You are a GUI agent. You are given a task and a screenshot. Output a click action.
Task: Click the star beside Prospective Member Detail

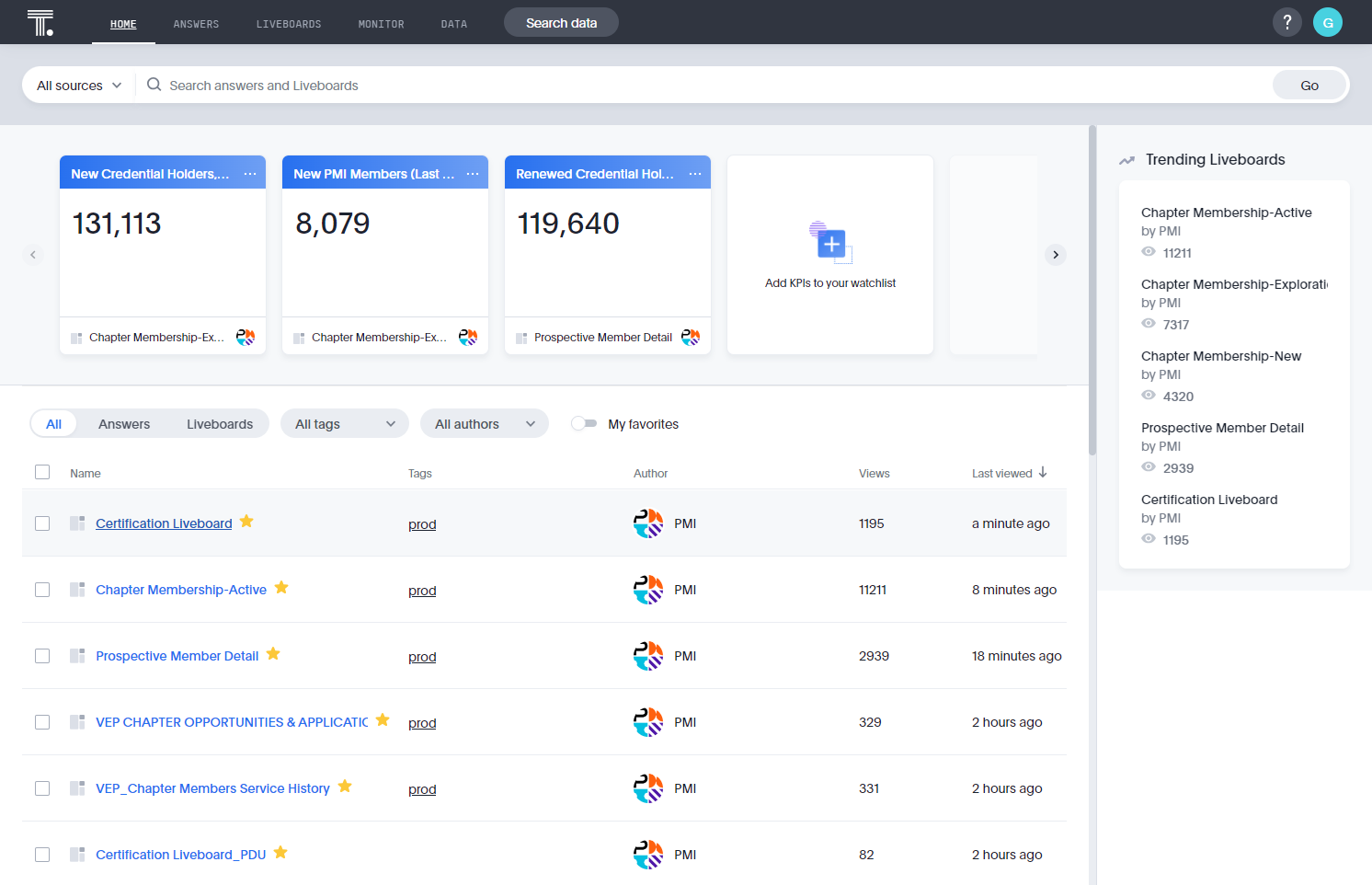pos(273,654)
